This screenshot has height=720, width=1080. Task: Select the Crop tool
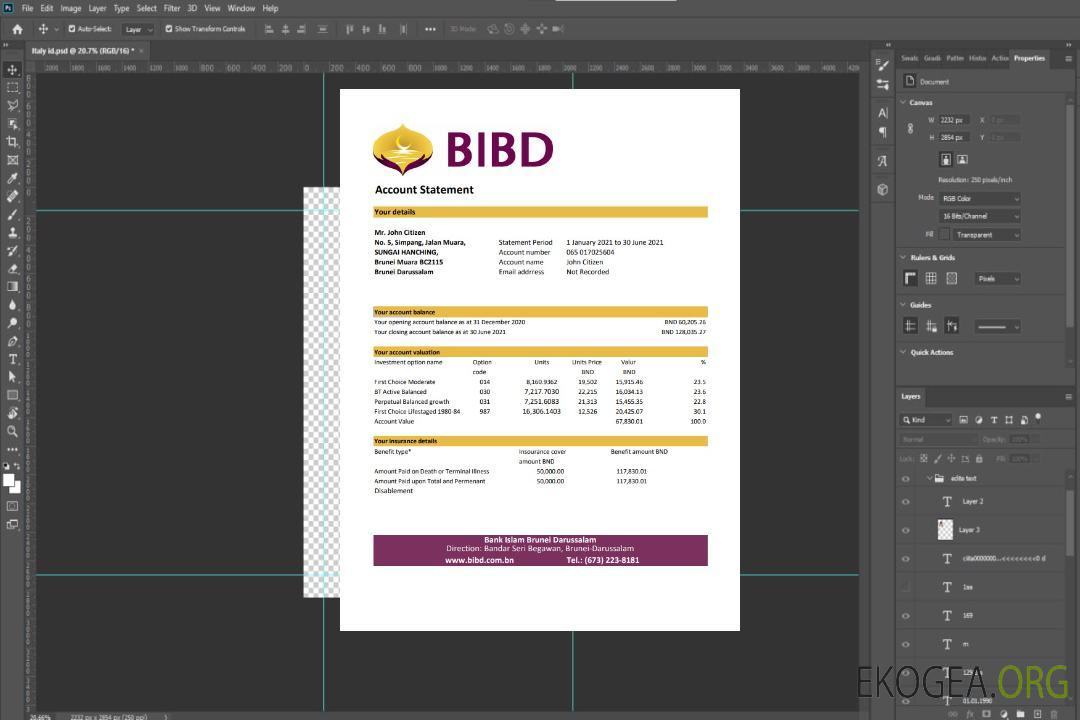coord(12,142)
